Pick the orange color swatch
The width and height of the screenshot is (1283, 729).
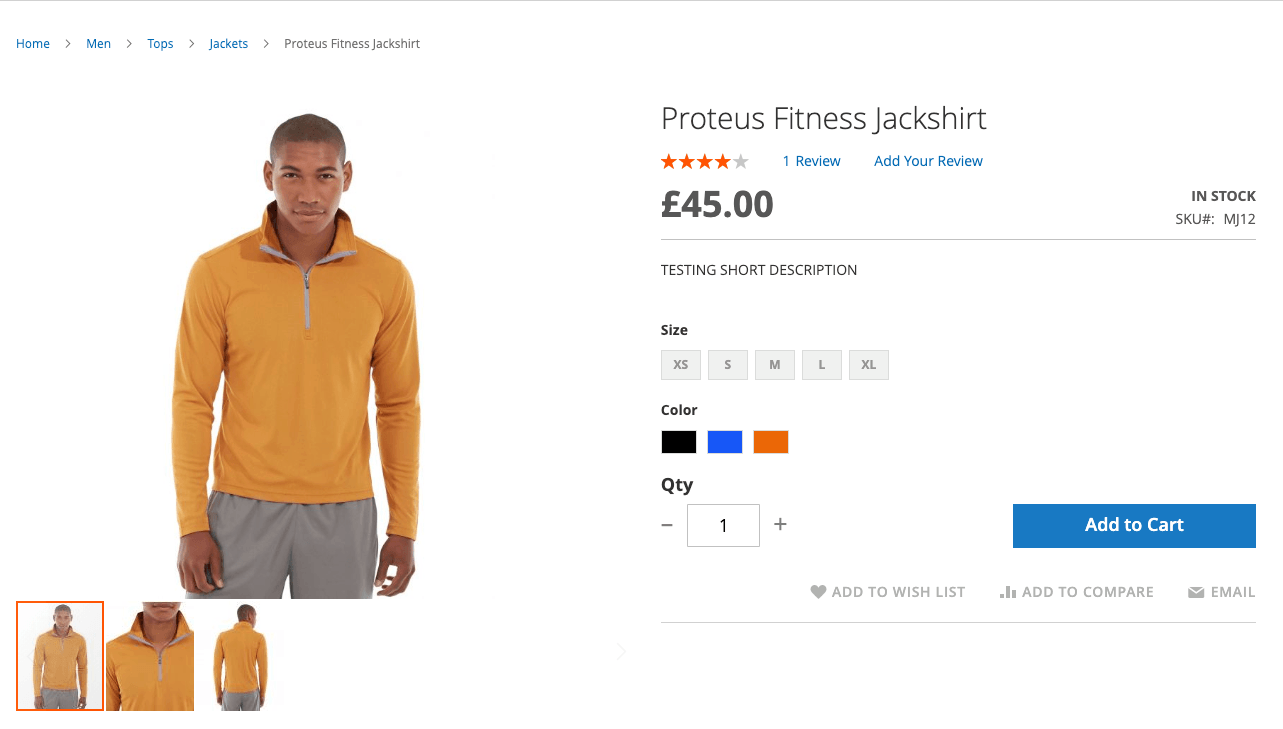[x=770, y=441]
